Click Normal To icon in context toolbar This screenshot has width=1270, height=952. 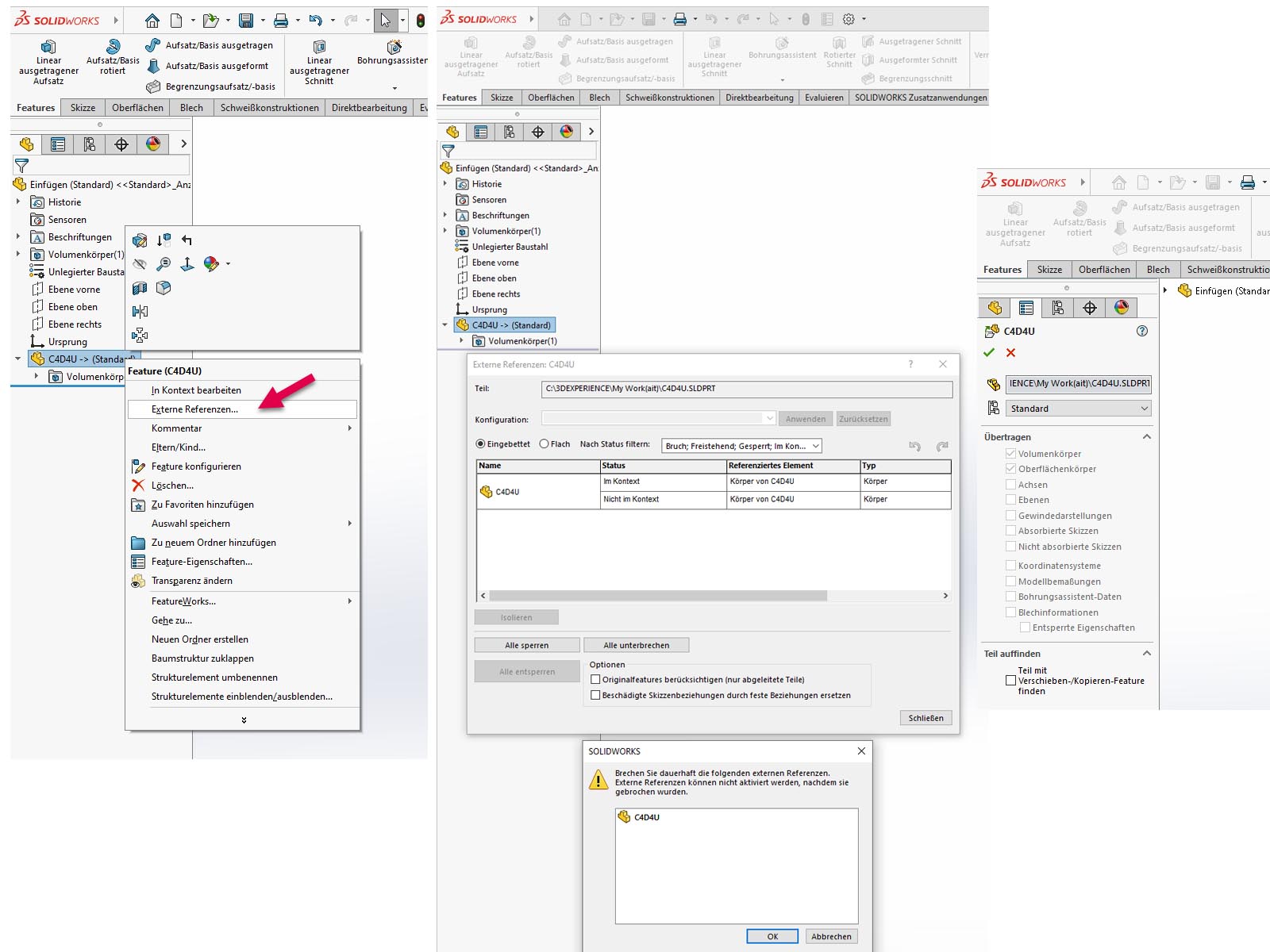(x=187, y=264)
